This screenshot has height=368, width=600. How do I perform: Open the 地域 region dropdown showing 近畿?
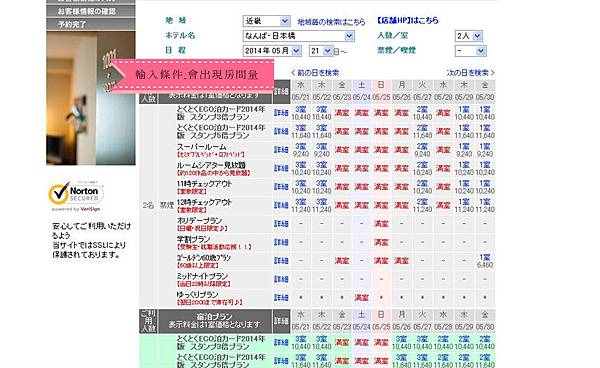pos(266,21)
